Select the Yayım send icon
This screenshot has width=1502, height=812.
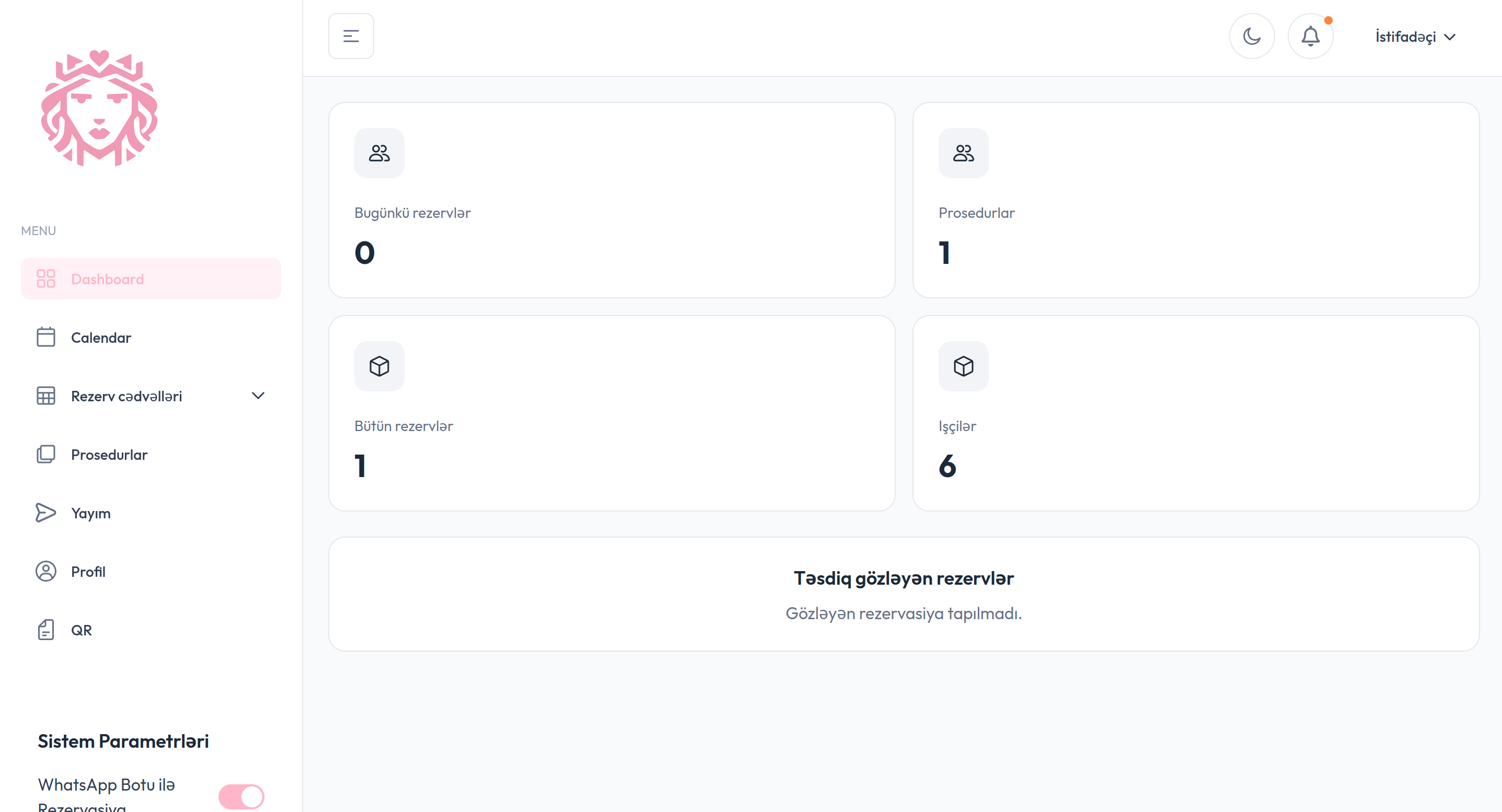point(46,513)
